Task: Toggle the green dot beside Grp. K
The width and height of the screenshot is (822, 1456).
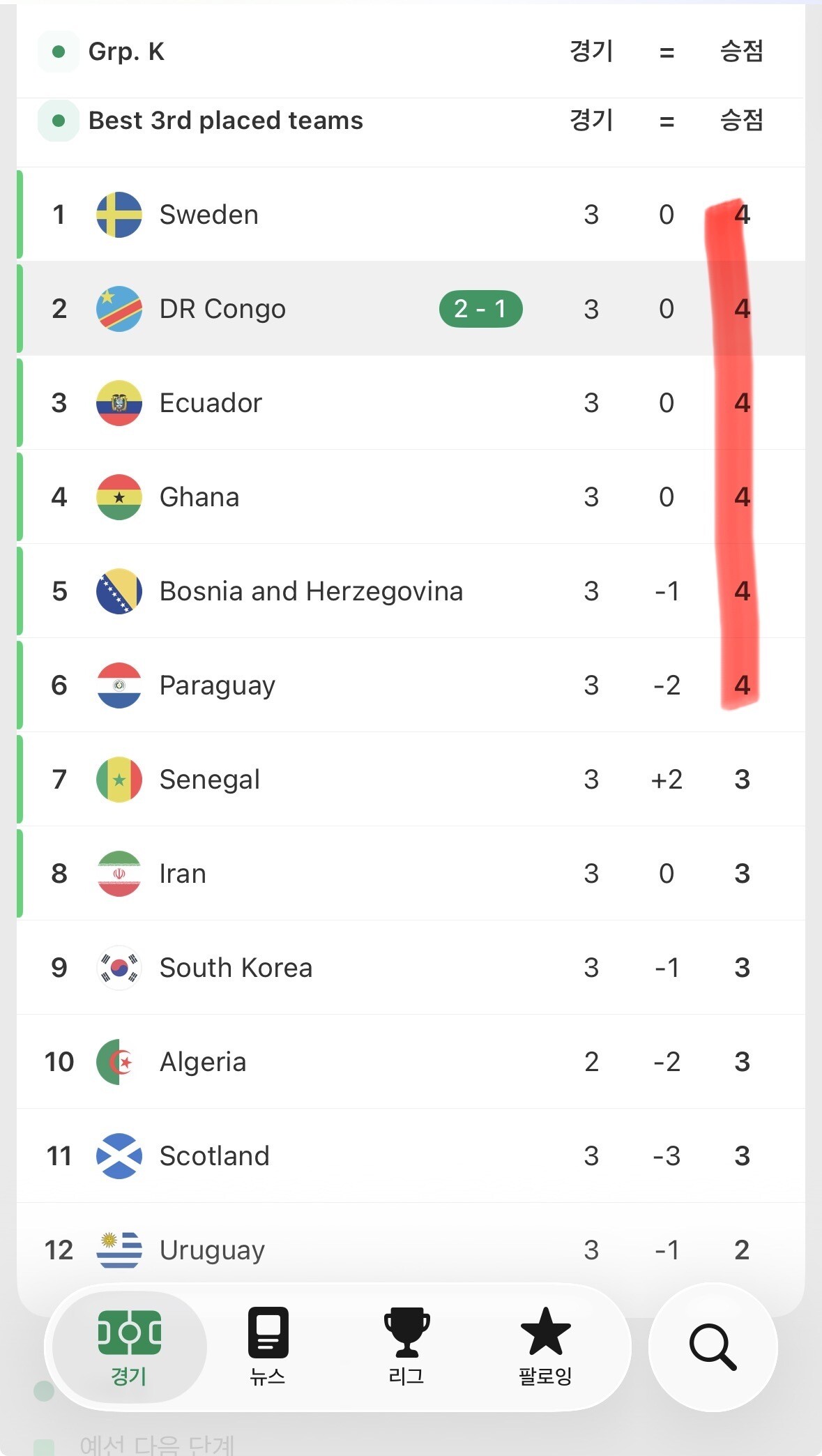Action: coord(59,52)
